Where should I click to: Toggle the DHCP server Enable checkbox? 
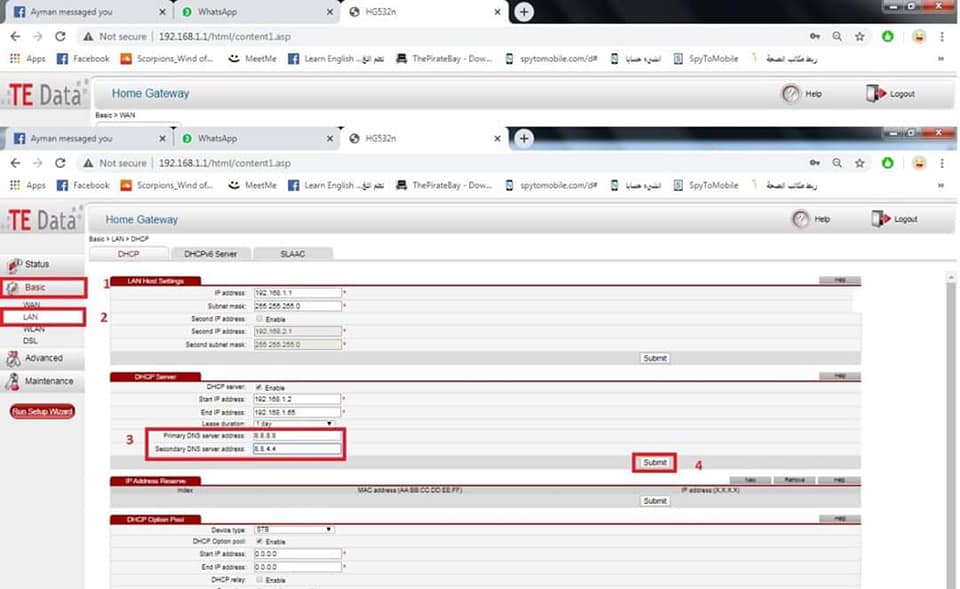click(x=259, y=387)
